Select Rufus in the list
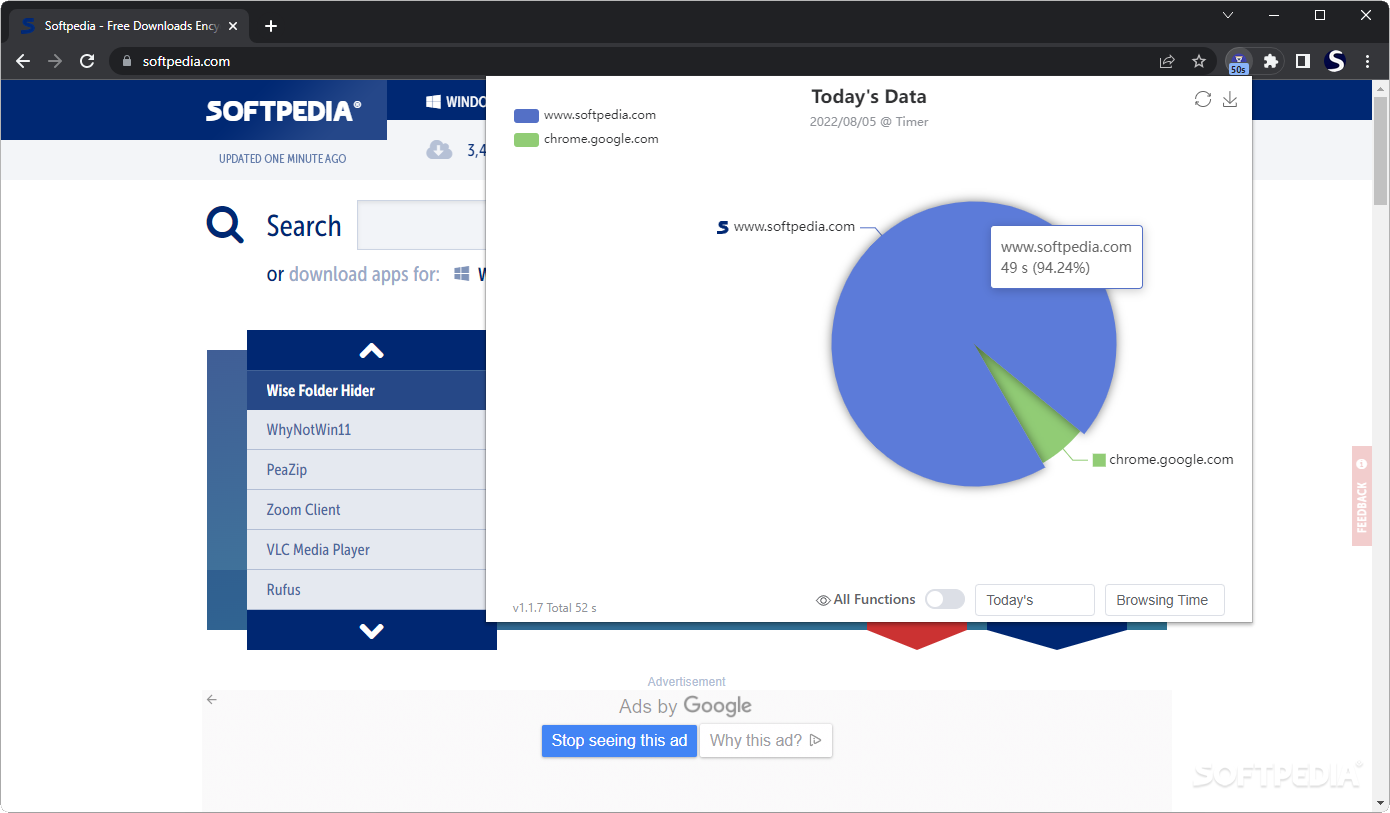The height and width of the screenshot is (813, 1390). click(366, 590)
